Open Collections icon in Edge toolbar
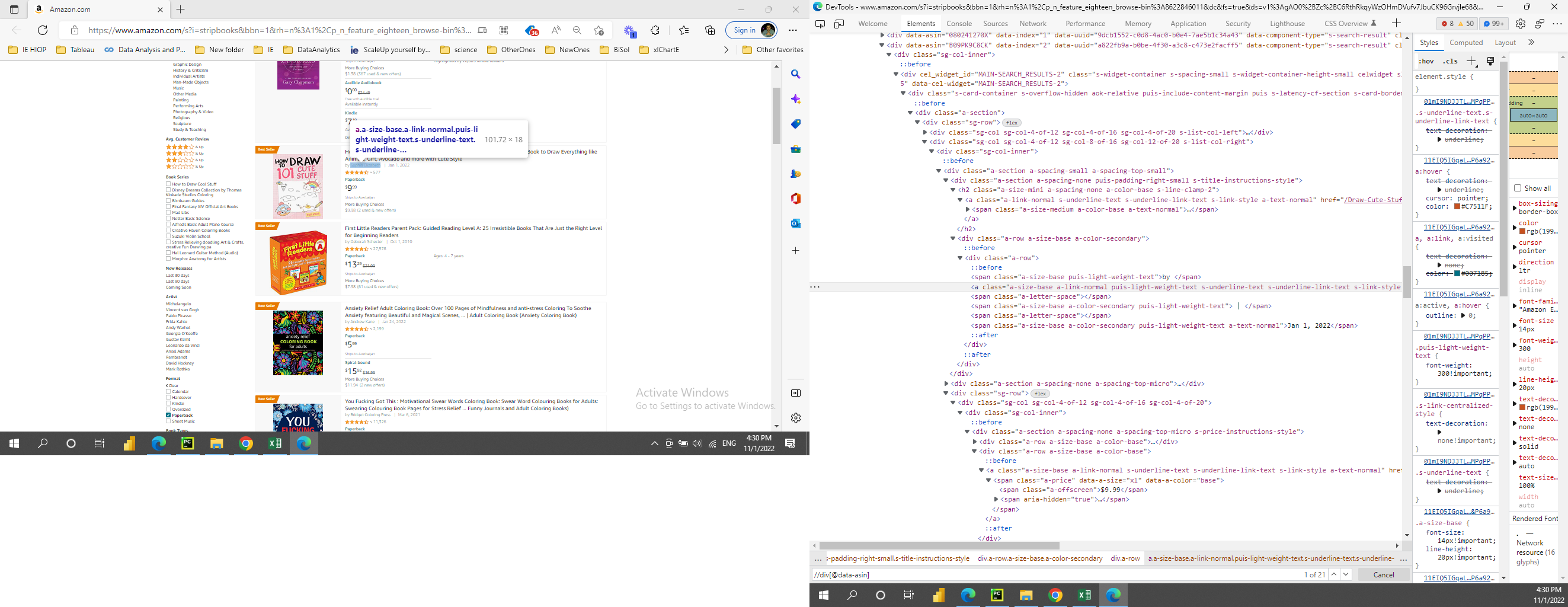Image resolution: width=1568 pixels, height=607 pixels. click(x=710, y=30)
